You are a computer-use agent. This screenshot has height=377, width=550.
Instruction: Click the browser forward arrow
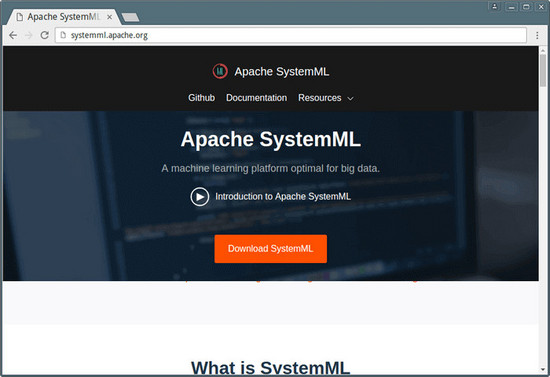(29, 35)
